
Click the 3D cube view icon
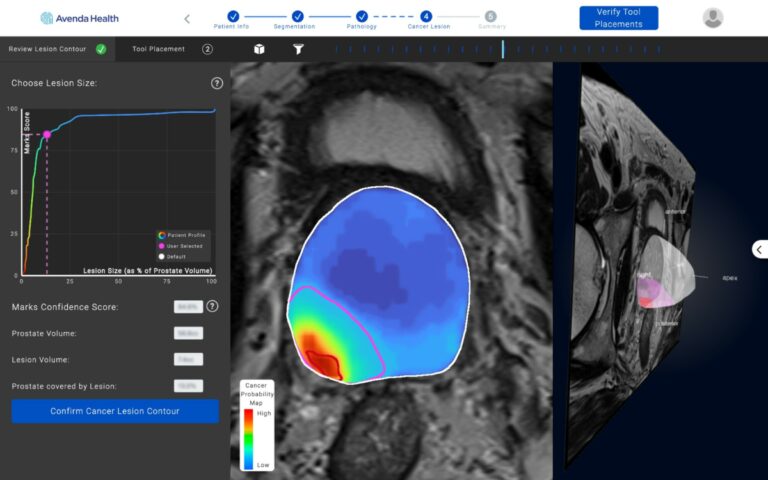tap(259, 49)
